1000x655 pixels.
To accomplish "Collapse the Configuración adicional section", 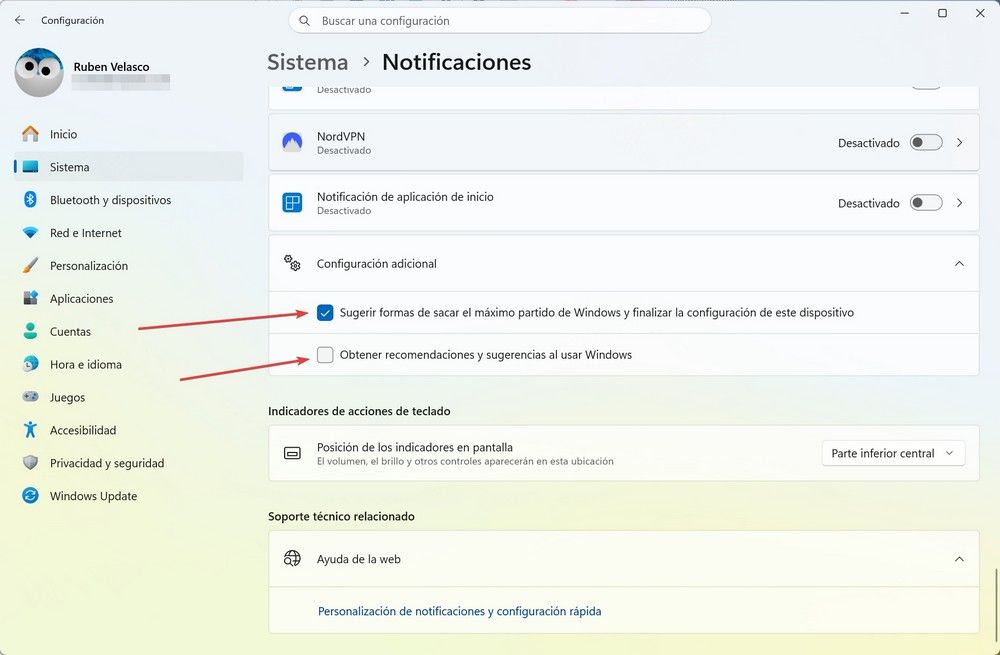I will (958, 263).
